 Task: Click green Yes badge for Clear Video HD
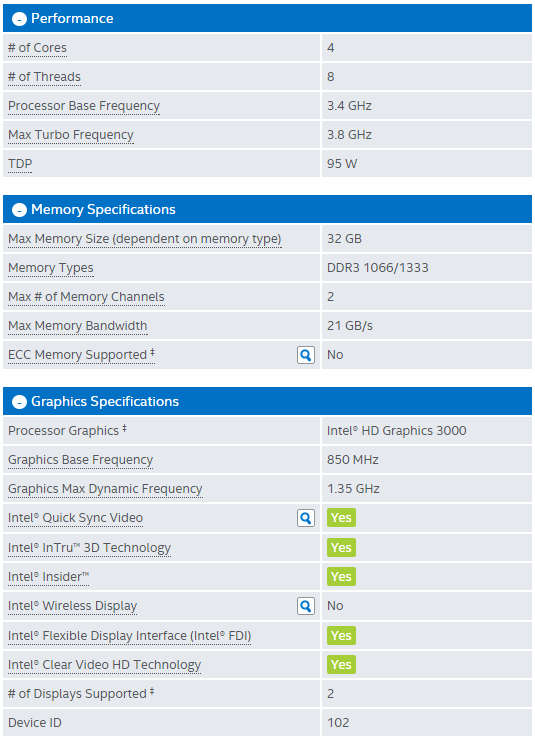tap(341, 664)
